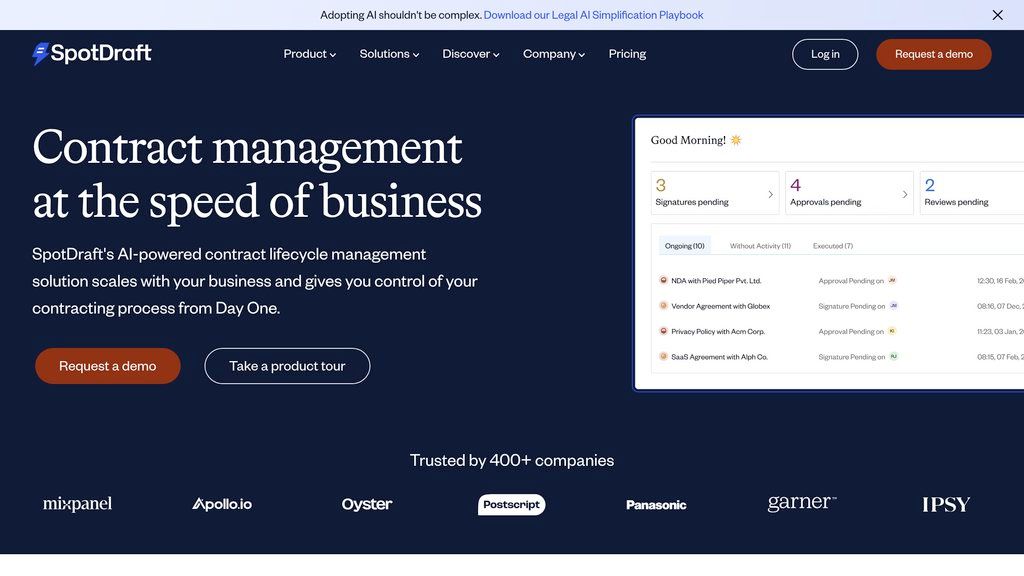Click status icon beside SaaS Agreement with Alph
Viewport: 1024px width, 576px height.
tap(664, 357)
